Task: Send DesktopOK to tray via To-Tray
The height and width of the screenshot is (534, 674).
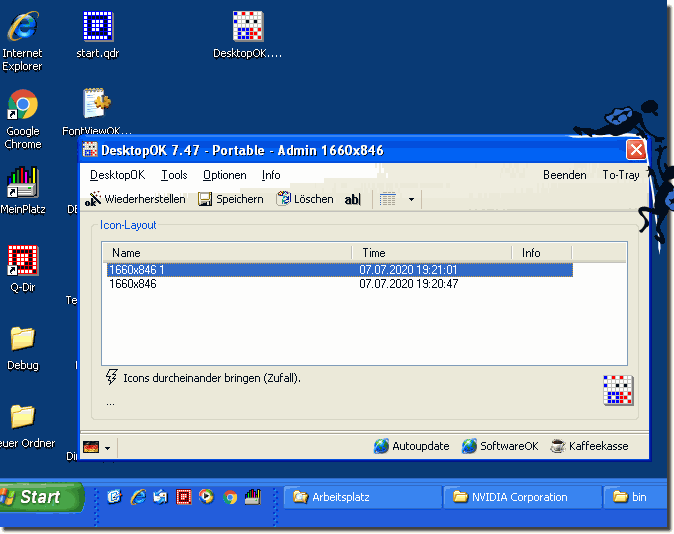Action: pos(621,175)
